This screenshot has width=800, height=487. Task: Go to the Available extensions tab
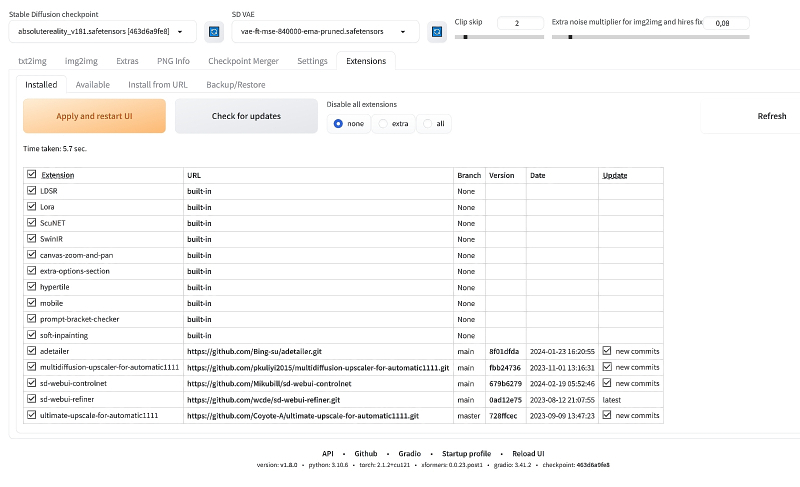click(92, 85)
